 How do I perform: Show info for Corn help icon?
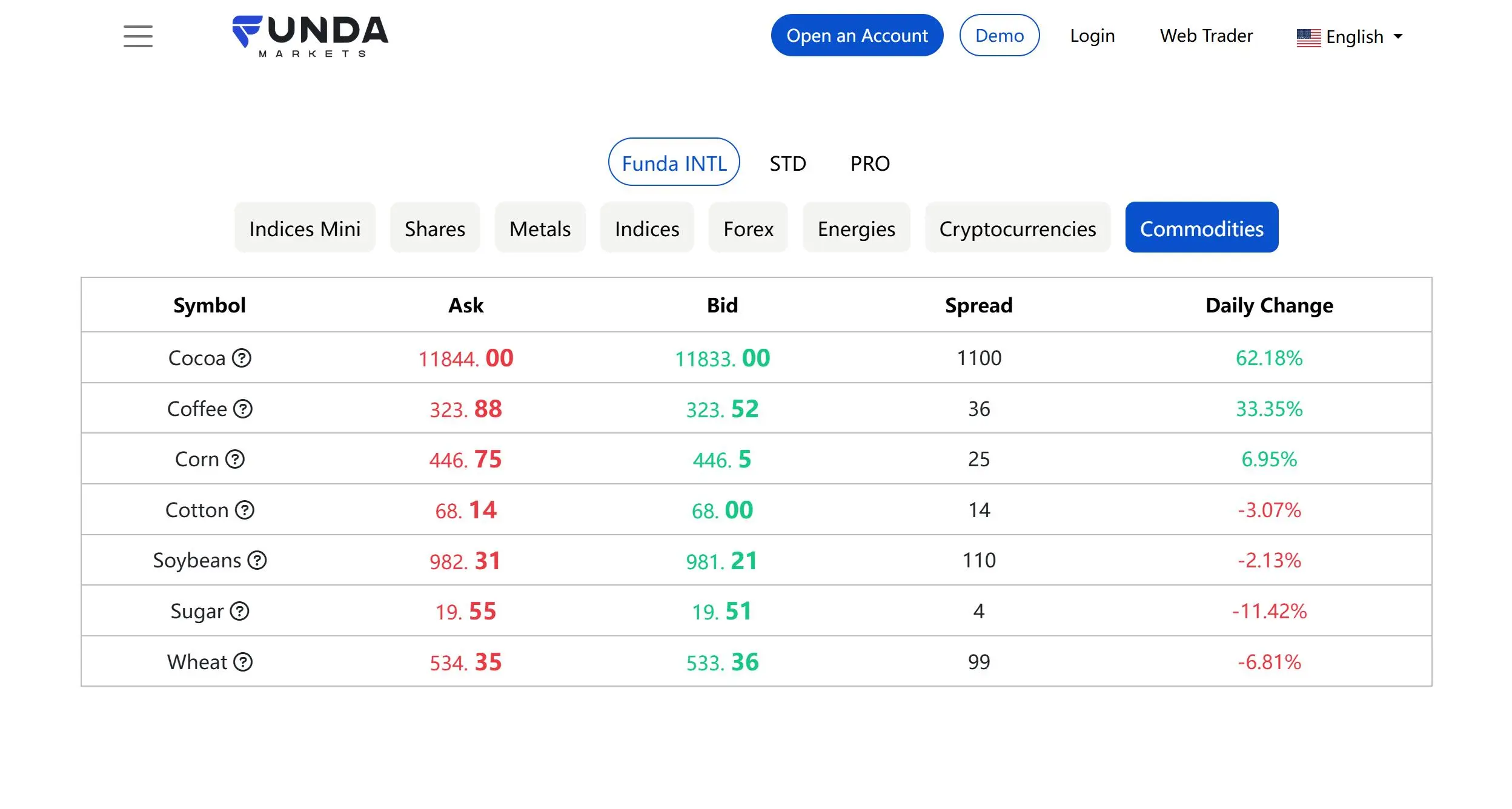point(235,459)
